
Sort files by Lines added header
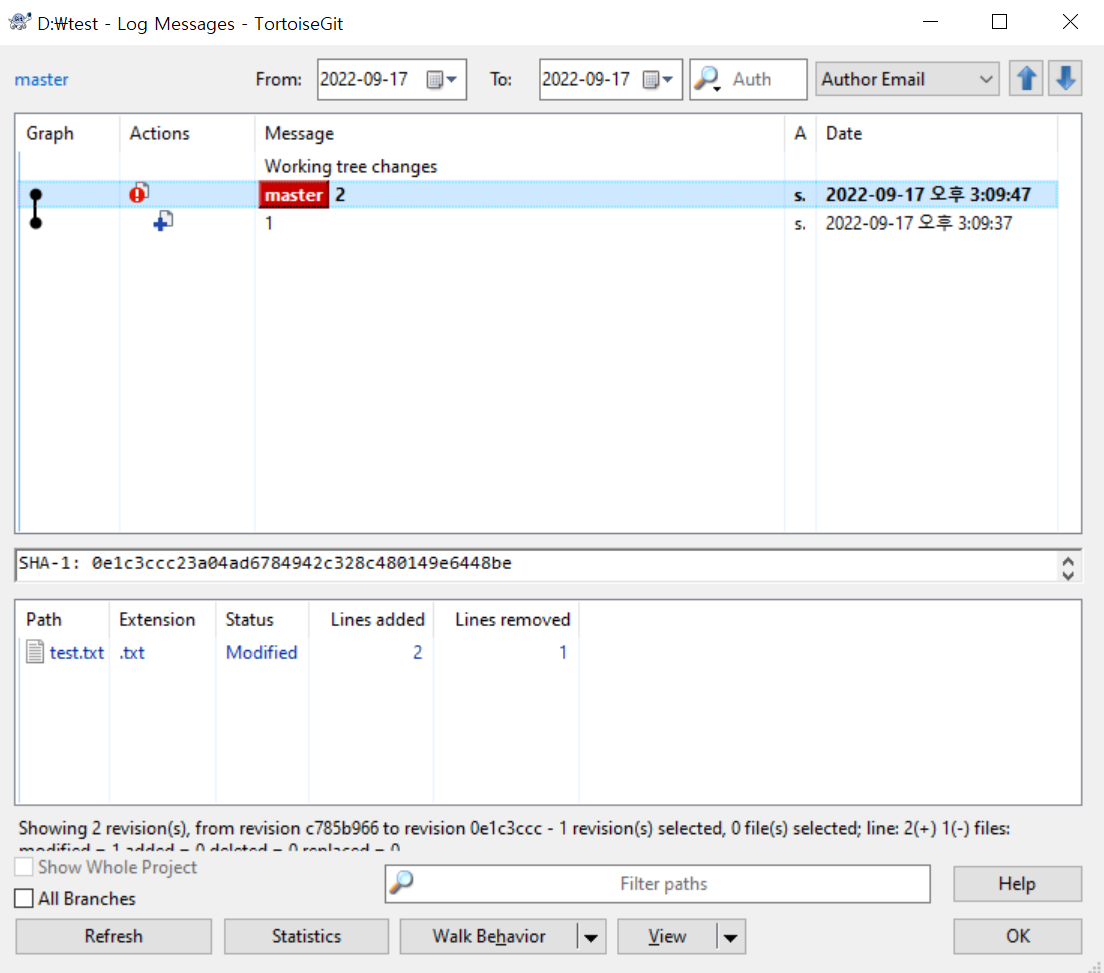[x=371, y=620]
